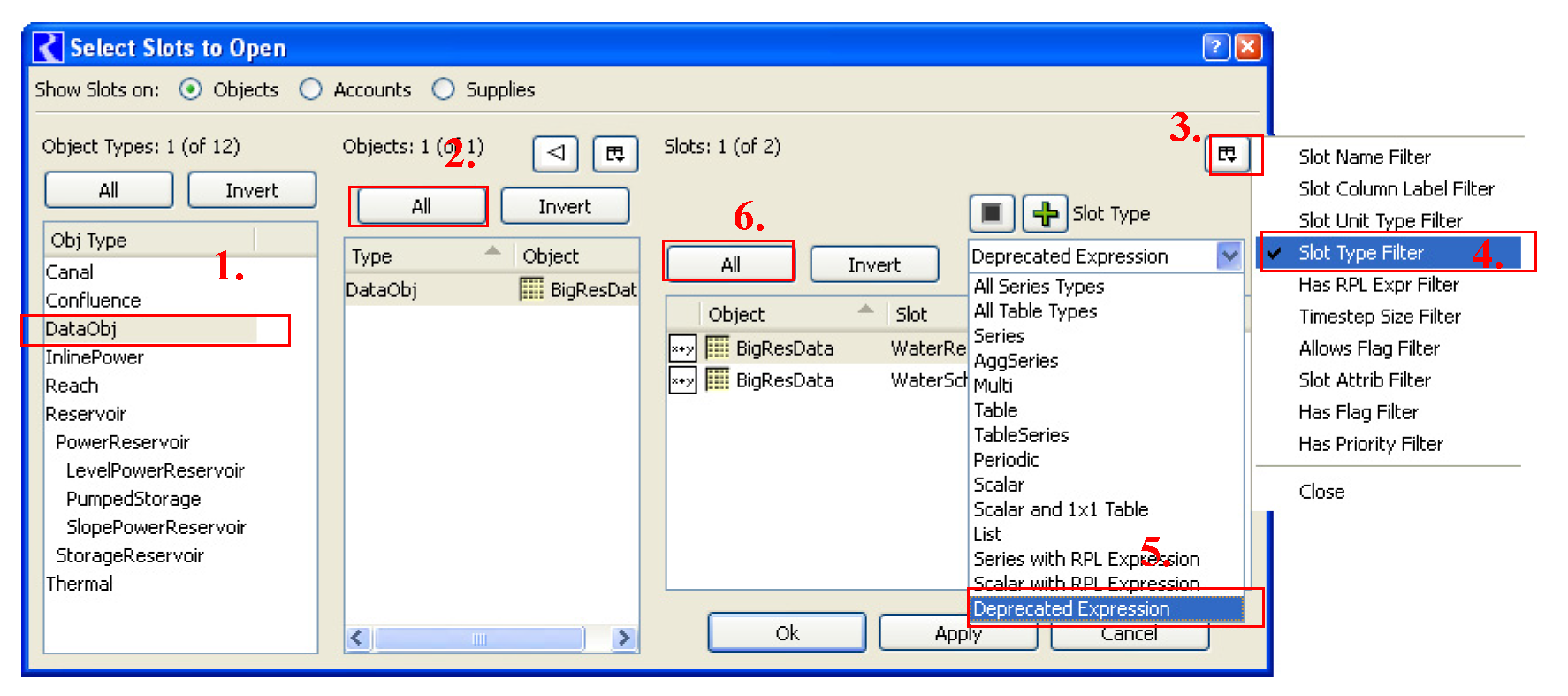The width and height of the screenshot is (1568, 696).
Task: Open the Objects filter menu icon
Action: coord(615,154)
